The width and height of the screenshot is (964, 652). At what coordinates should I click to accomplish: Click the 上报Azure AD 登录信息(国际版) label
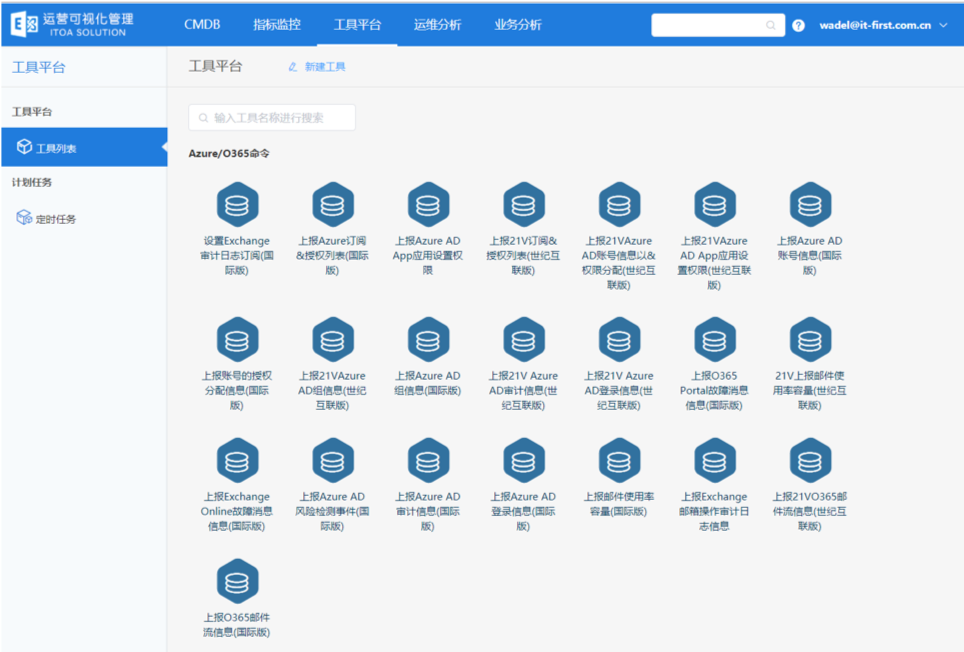tap(523, 511)
